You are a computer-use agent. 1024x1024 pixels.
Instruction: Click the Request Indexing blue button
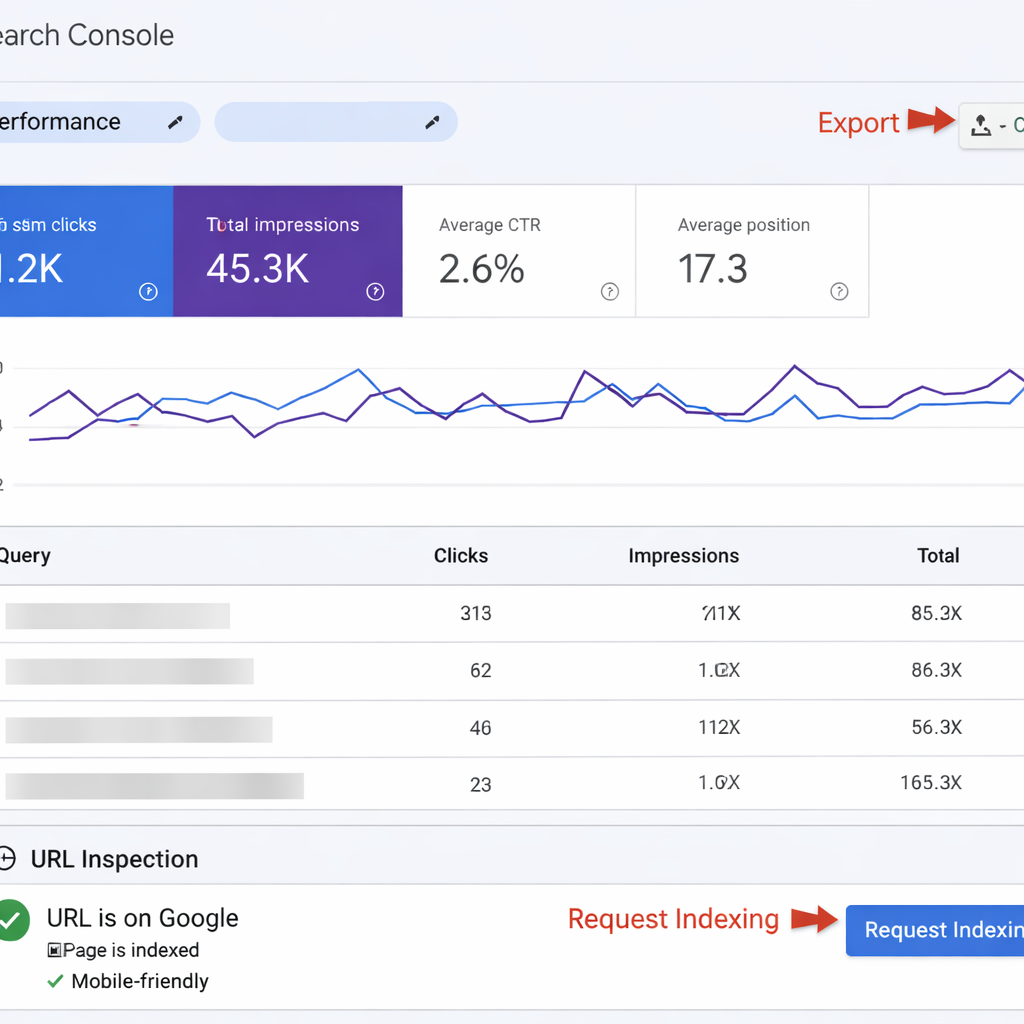point(935,930)
